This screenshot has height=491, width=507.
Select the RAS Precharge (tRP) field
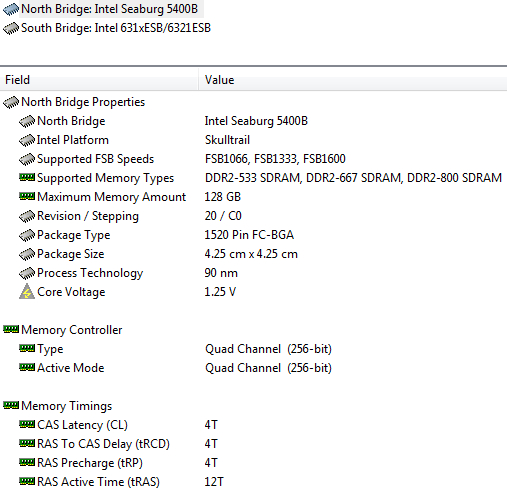[x=90, y=463]
